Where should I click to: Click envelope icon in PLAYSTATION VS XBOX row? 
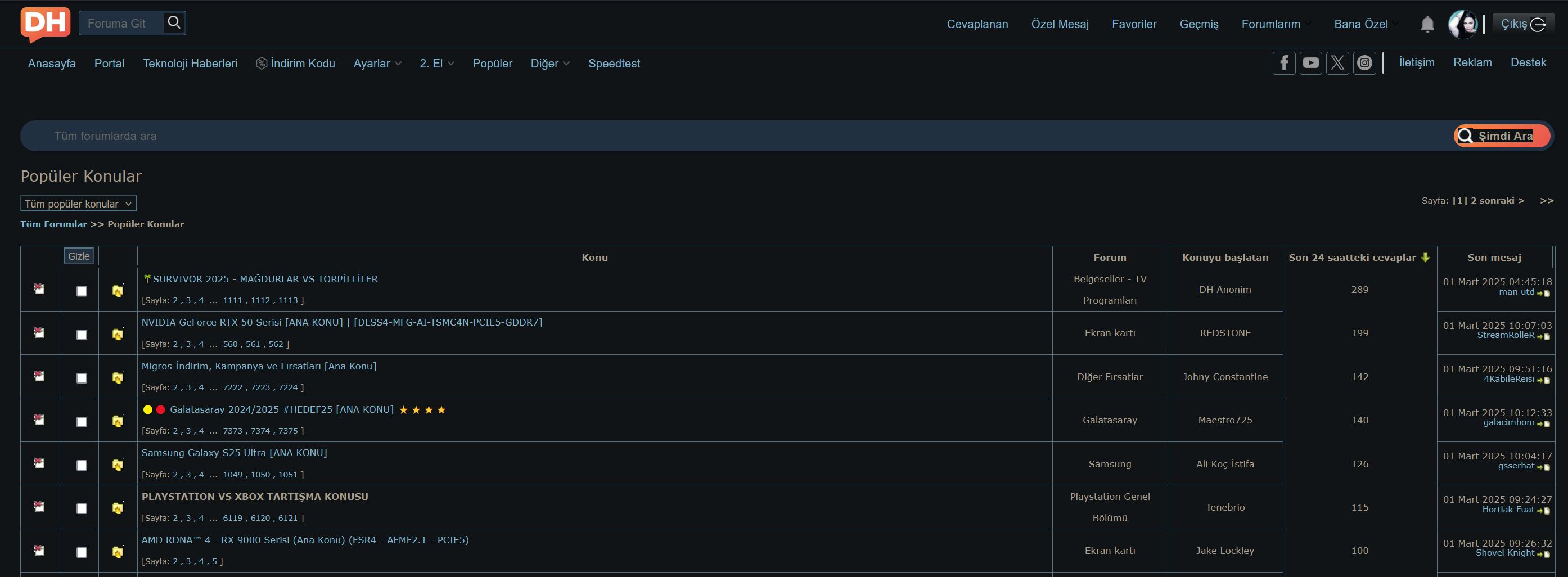[39, 506]
